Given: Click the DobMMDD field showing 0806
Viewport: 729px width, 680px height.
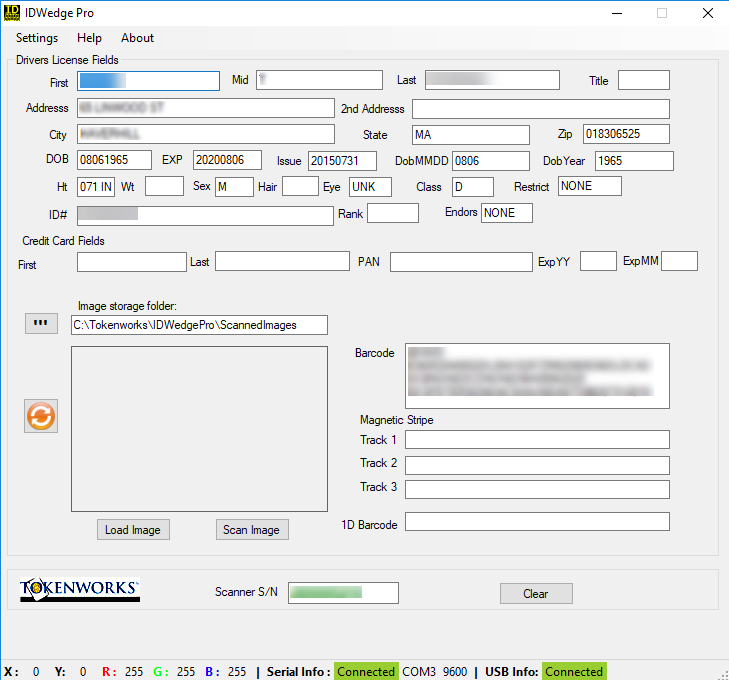Looking at the screenshot, I should (x=490, y=161).
